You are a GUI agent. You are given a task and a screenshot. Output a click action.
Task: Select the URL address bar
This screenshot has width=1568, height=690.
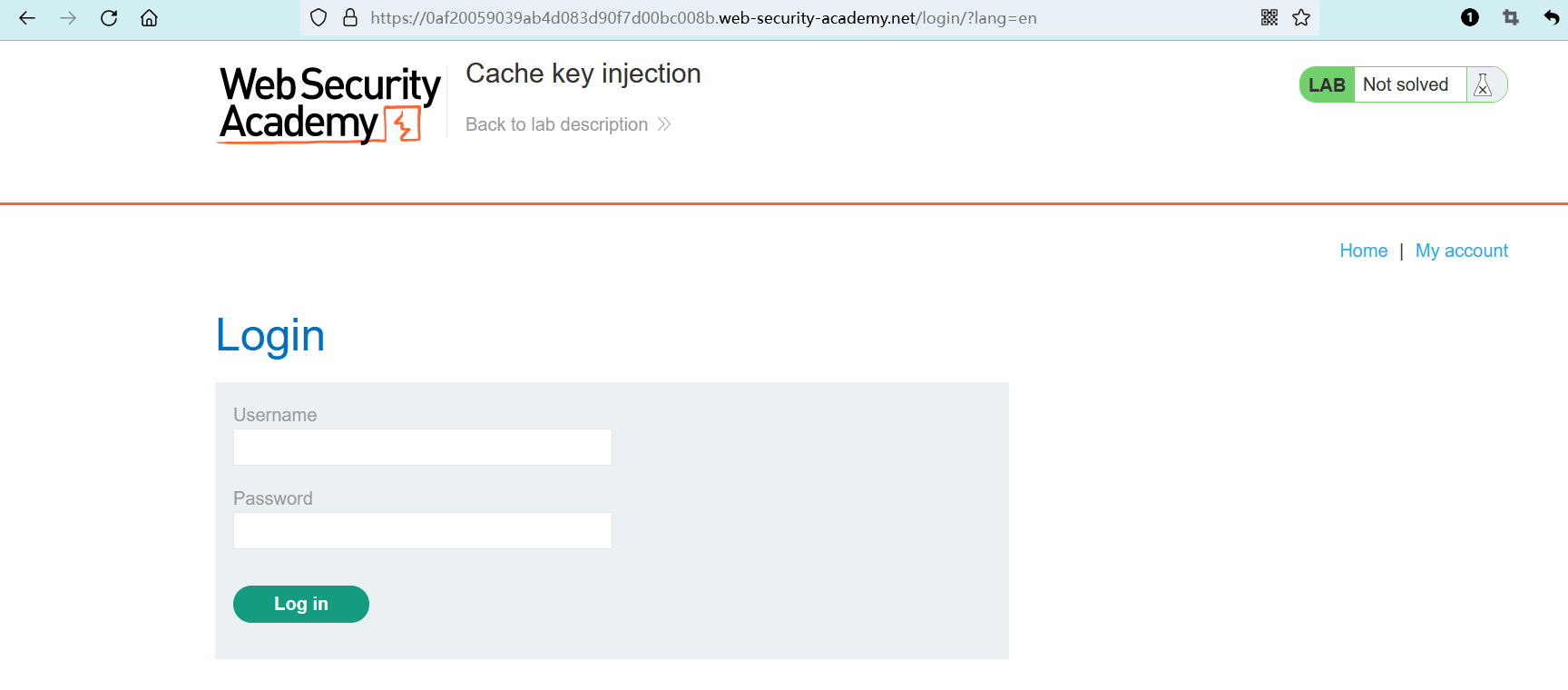click(x=703, y=18)
